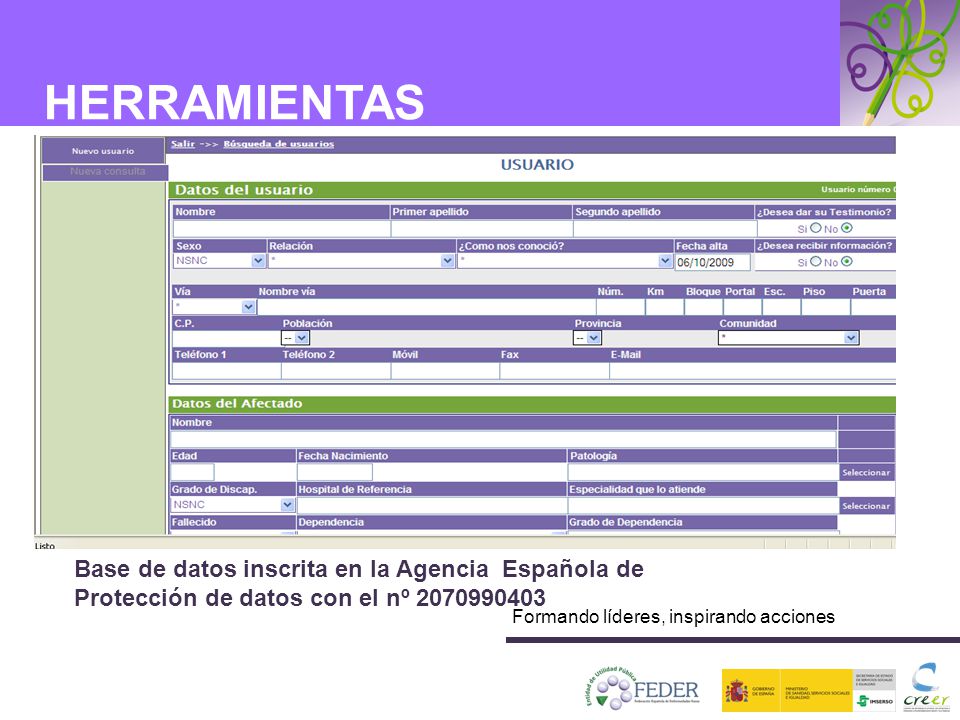
Task: Open the Nuevo usuario menu item
Action: (x=103, y=151)
